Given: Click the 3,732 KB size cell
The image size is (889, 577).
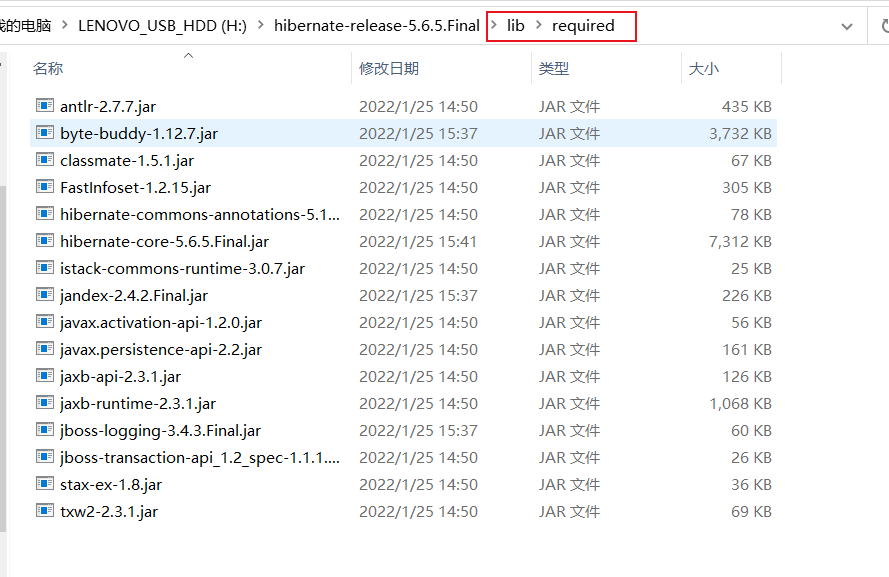Looking at the screenshot, I should coord(740,134).
